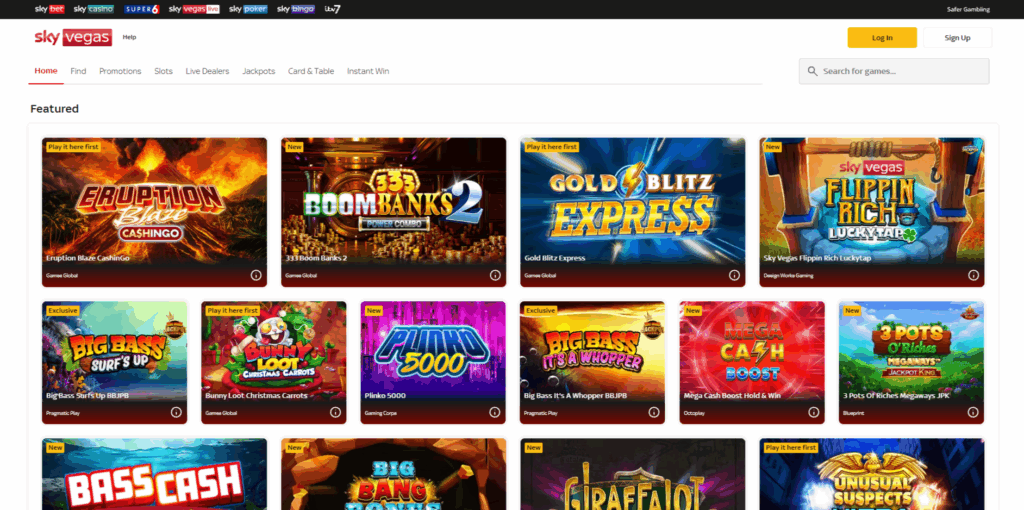Open Sky Poker from the top bar
The width and height of the screenshot is (1024, 510).
click(x=248, y=9)
